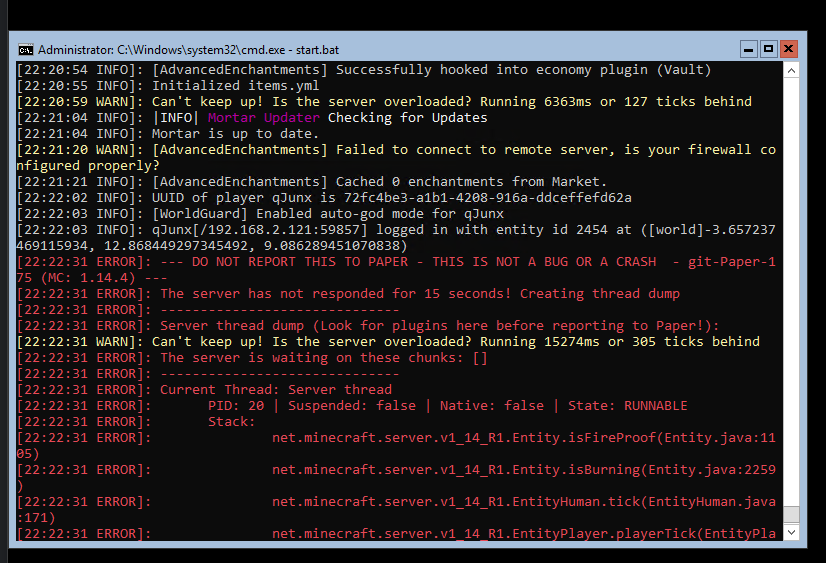
Task: Click the EntityHuman.tick stack trace line
Action: (x=396, y=509)
